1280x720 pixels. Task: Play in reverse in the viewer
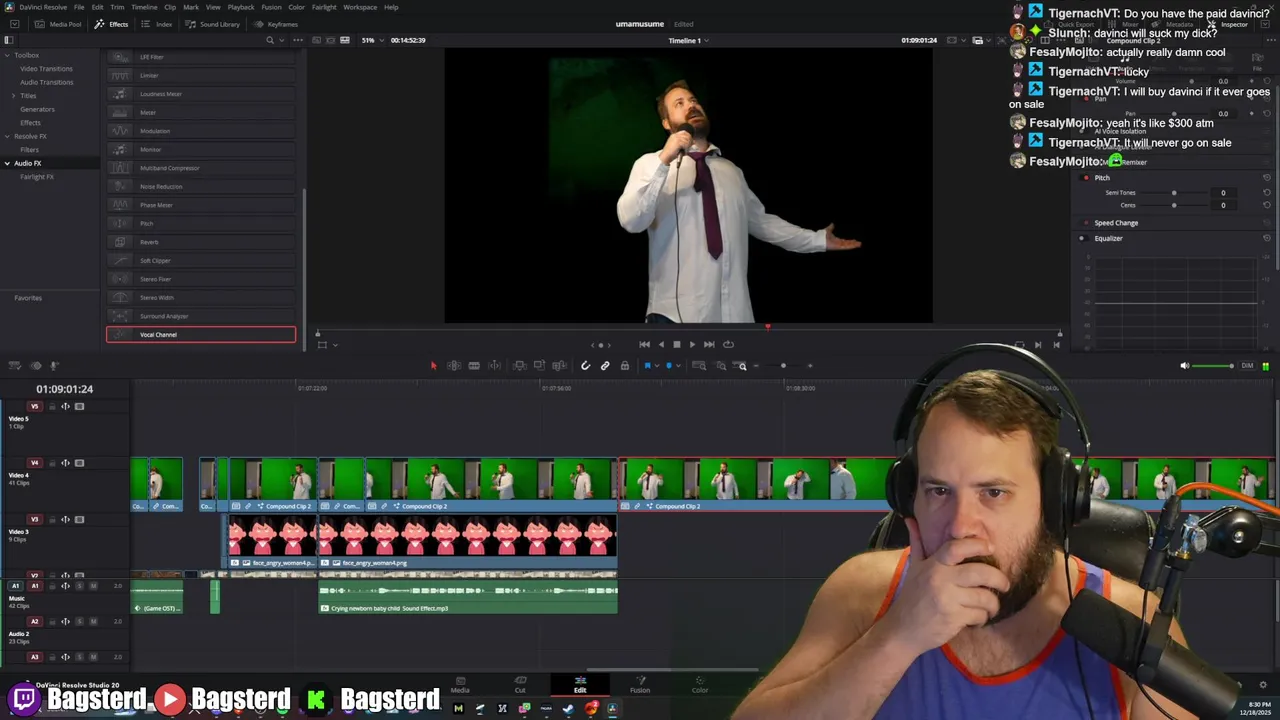coord(660,344)
